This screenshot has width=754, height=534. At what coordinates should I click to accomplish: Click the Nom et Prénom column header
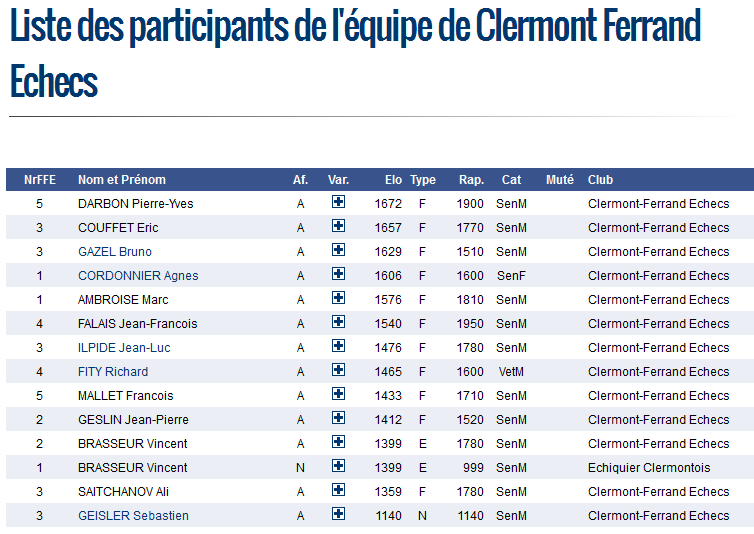pos(122,180)
